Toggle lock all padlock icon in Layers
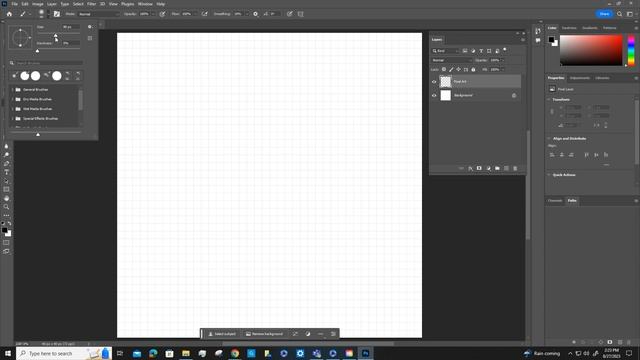The height and width of the screenshot is (360, 640). pyautogui.click(x=473, y=69)
